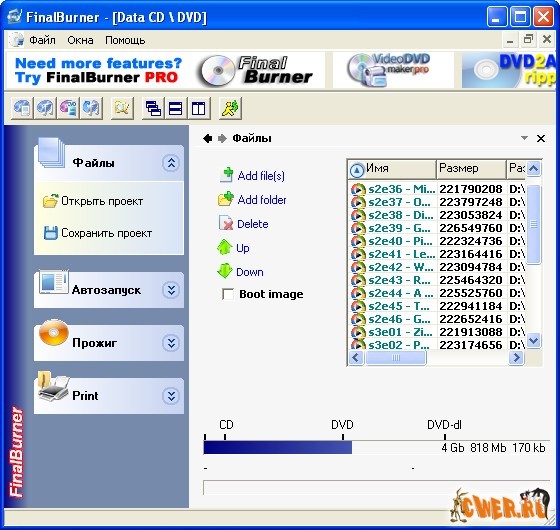The height and width of the screenshot is (530, 560).
Task: Expand the Прожиг panel
Action: (171, 343)
